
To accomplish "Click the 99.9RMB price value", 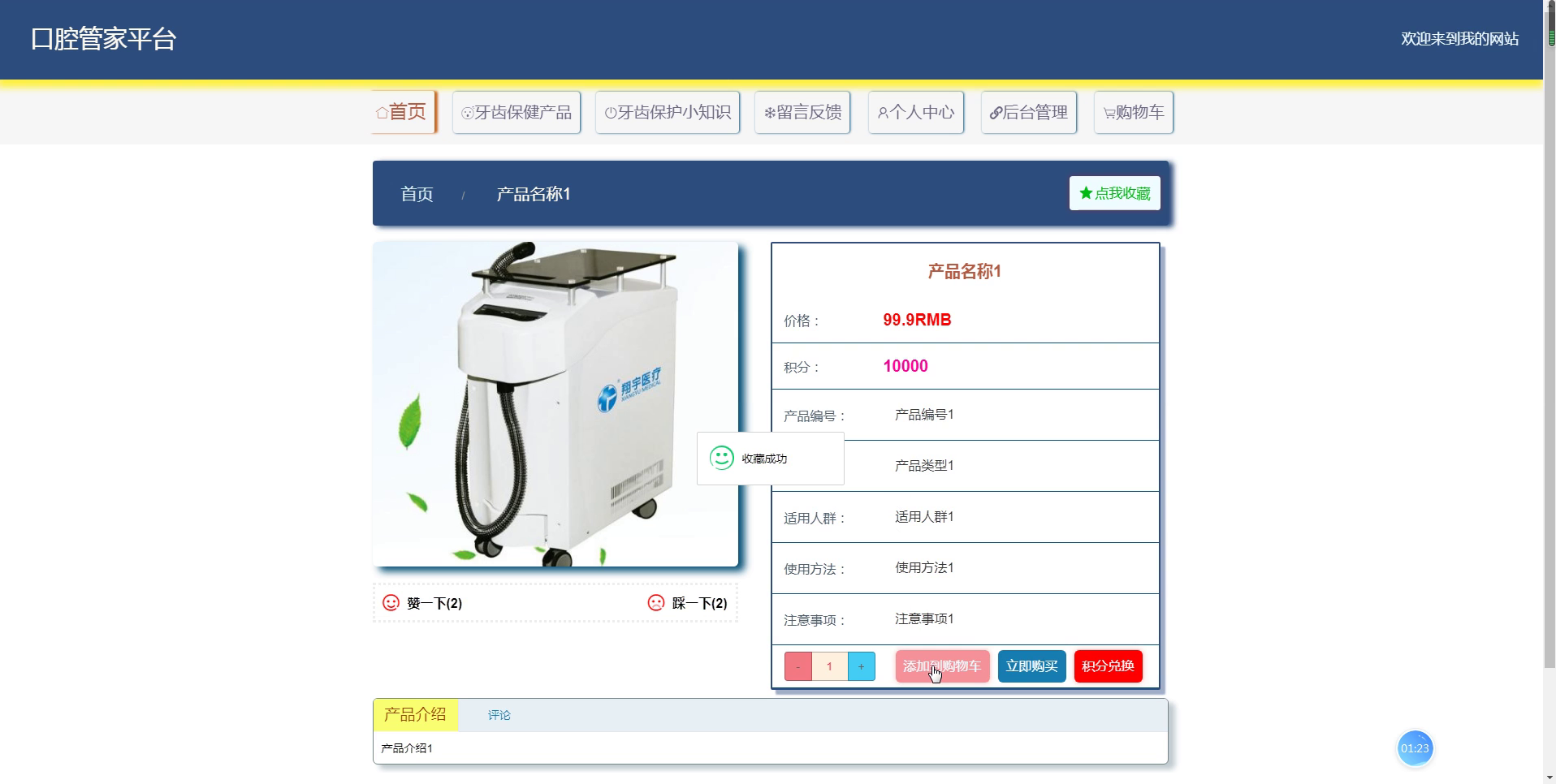I will point(917,320).
